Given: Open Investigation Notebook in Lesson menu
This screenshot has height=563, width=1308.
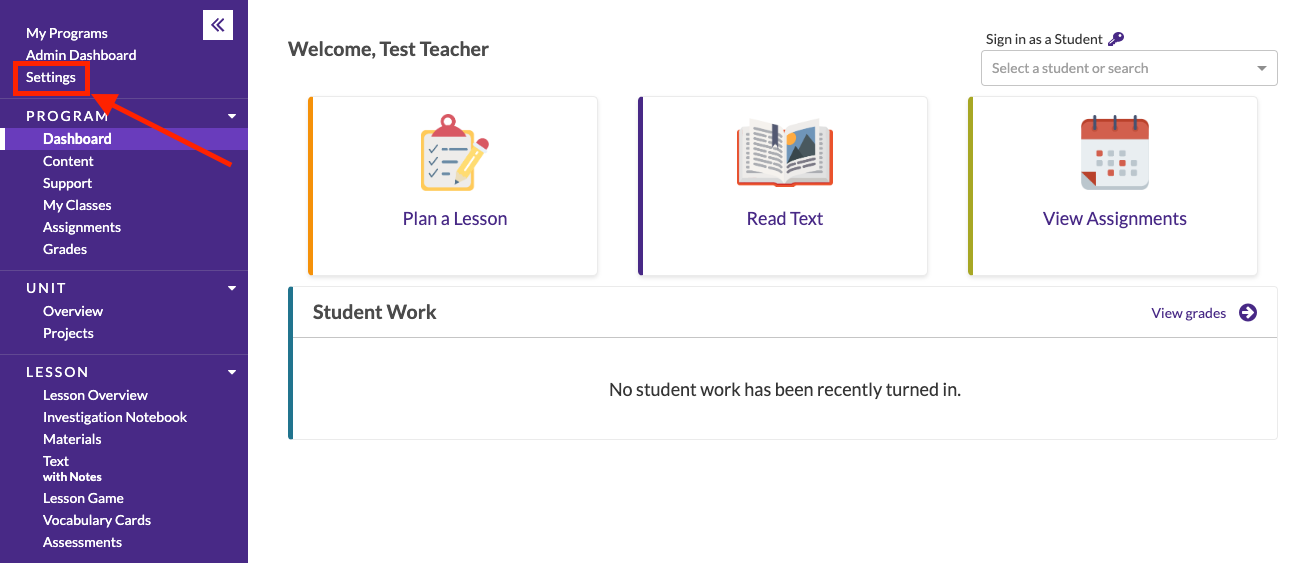Looking at the screenshot, I should pyautogui.click(x=115, y=417).
